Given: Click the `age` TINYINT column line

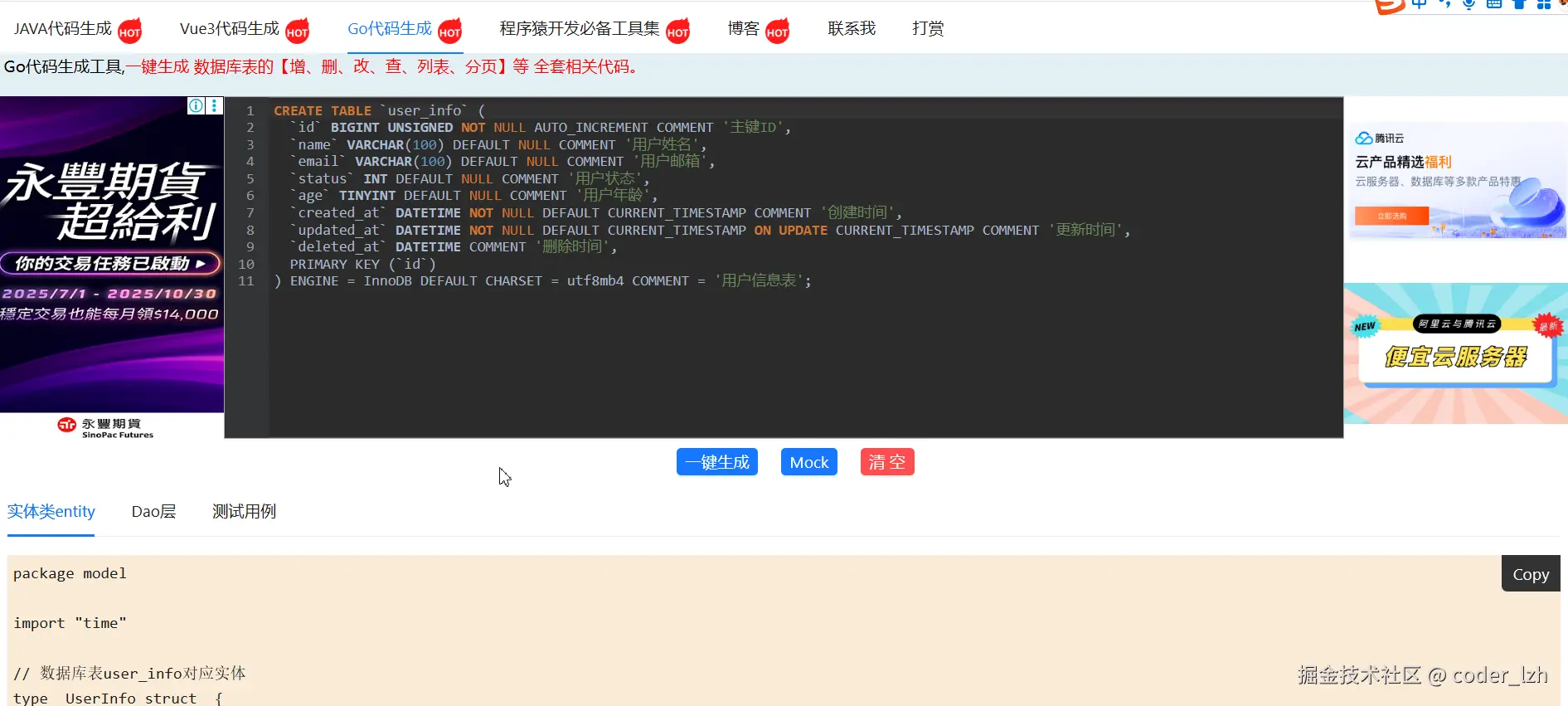Looking at the screenshot, I should [x=473, y=196].
